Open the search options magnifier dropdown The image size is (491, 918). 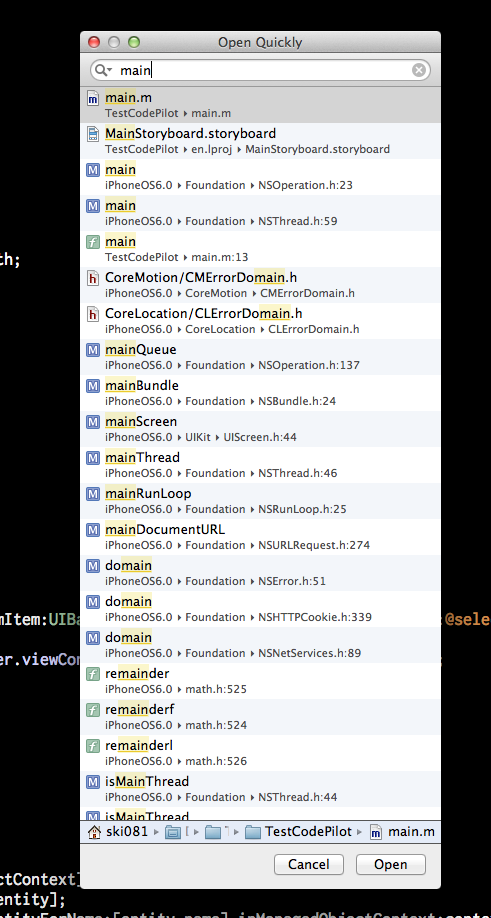point(104,70)
